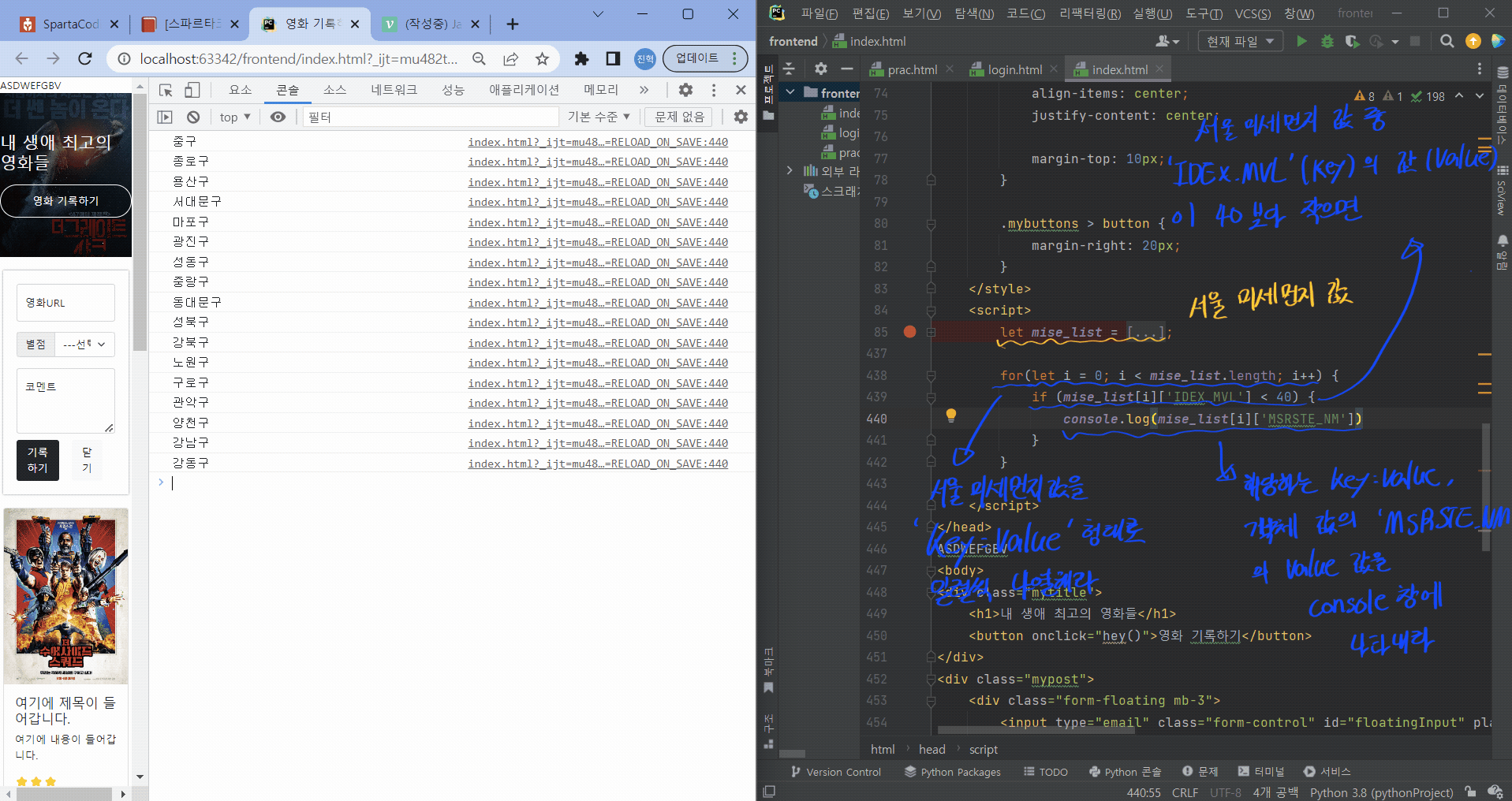Open a new Chrome tab
1512x801 pixels.
pyautogui.click(x=513, y=24)
